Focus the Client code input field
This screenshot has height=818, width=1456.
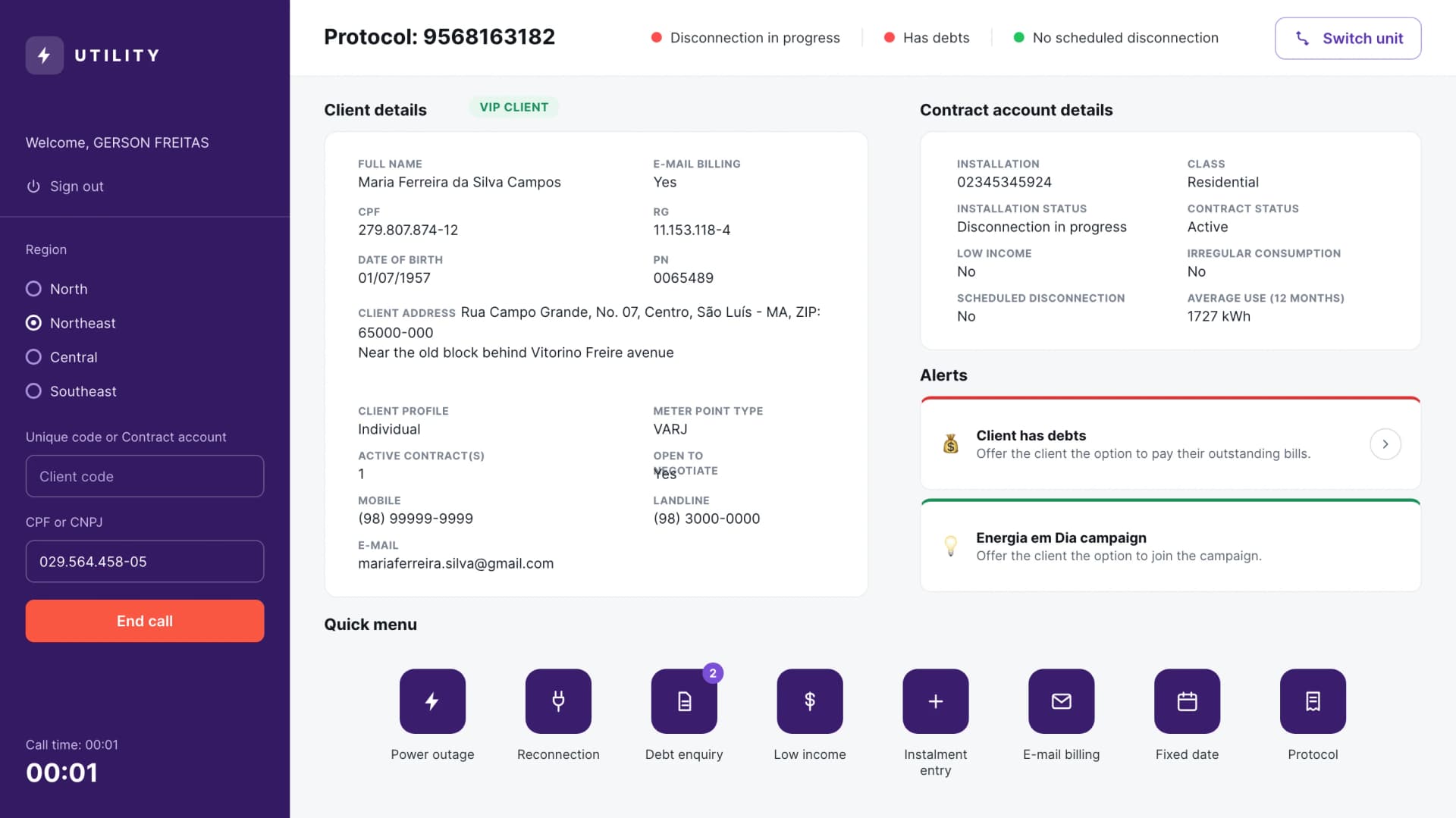click(145, 476)
